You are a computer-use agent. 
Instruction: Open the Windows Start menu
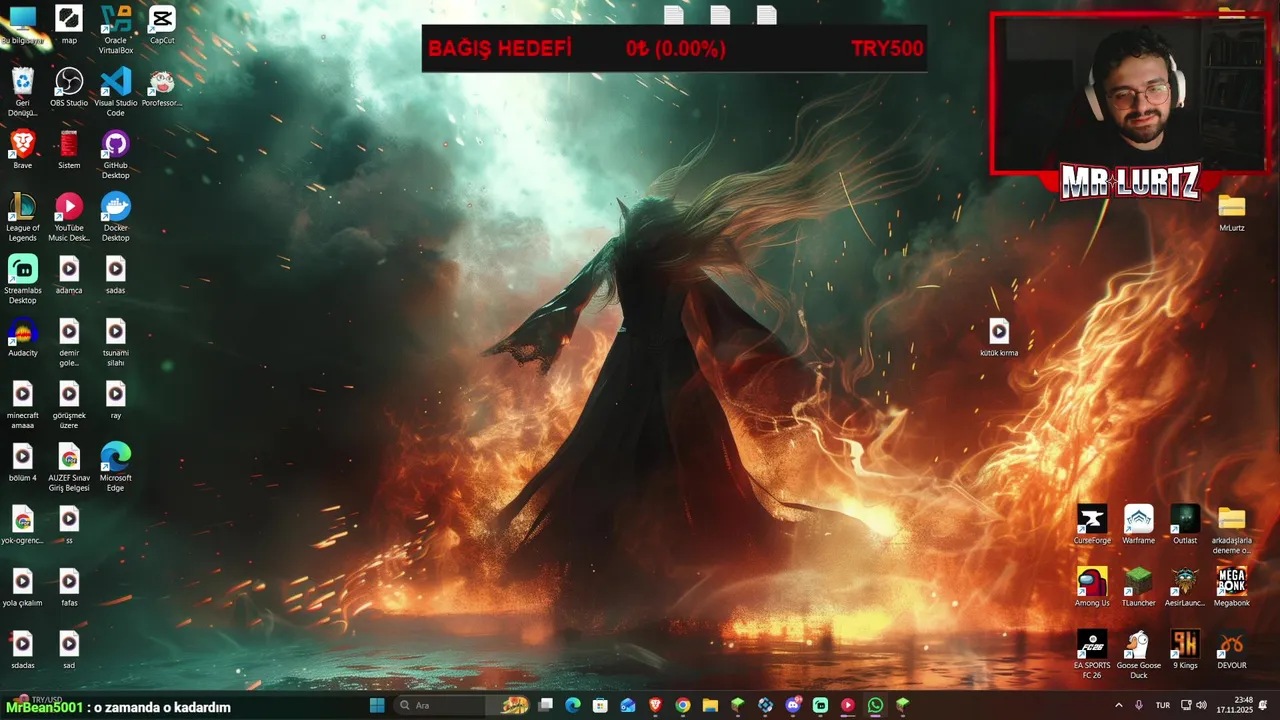coord(377,705)
